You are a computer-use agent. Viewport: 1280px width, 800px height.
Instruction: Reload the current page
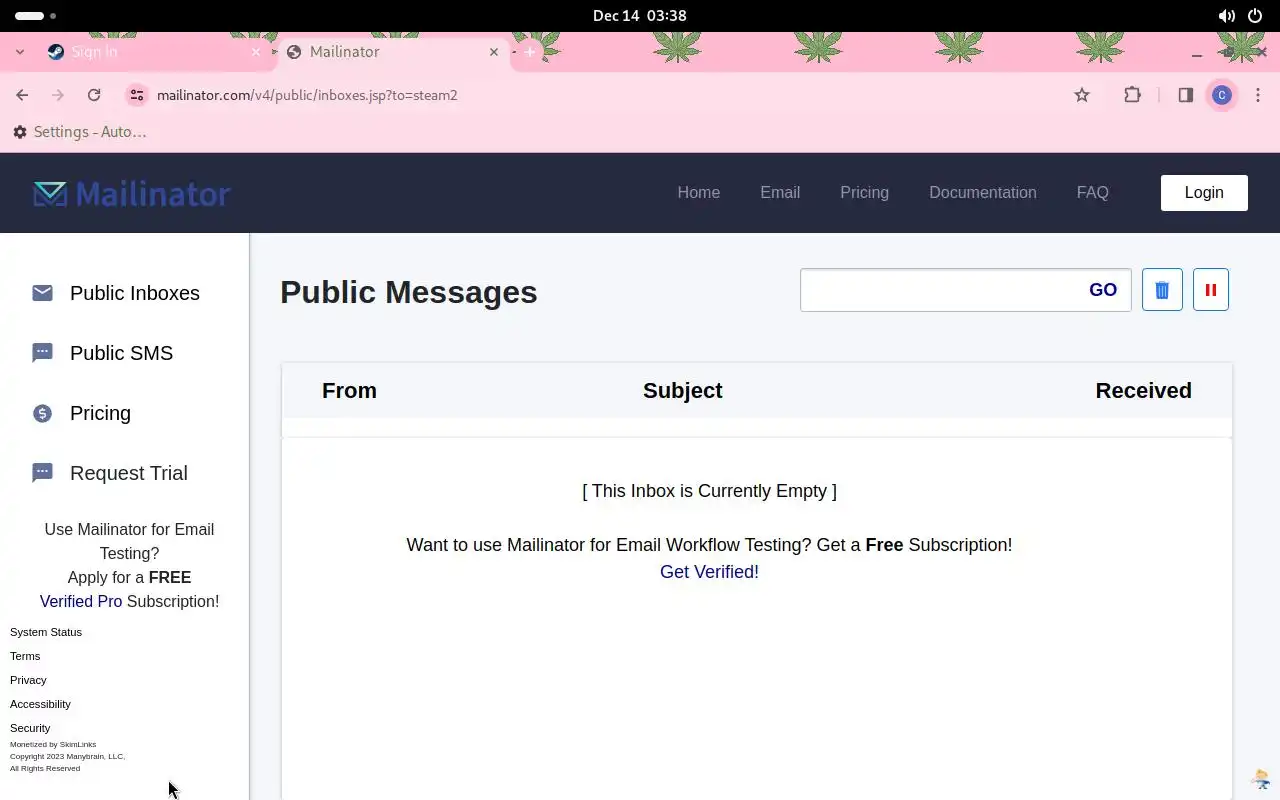point(94,95)
